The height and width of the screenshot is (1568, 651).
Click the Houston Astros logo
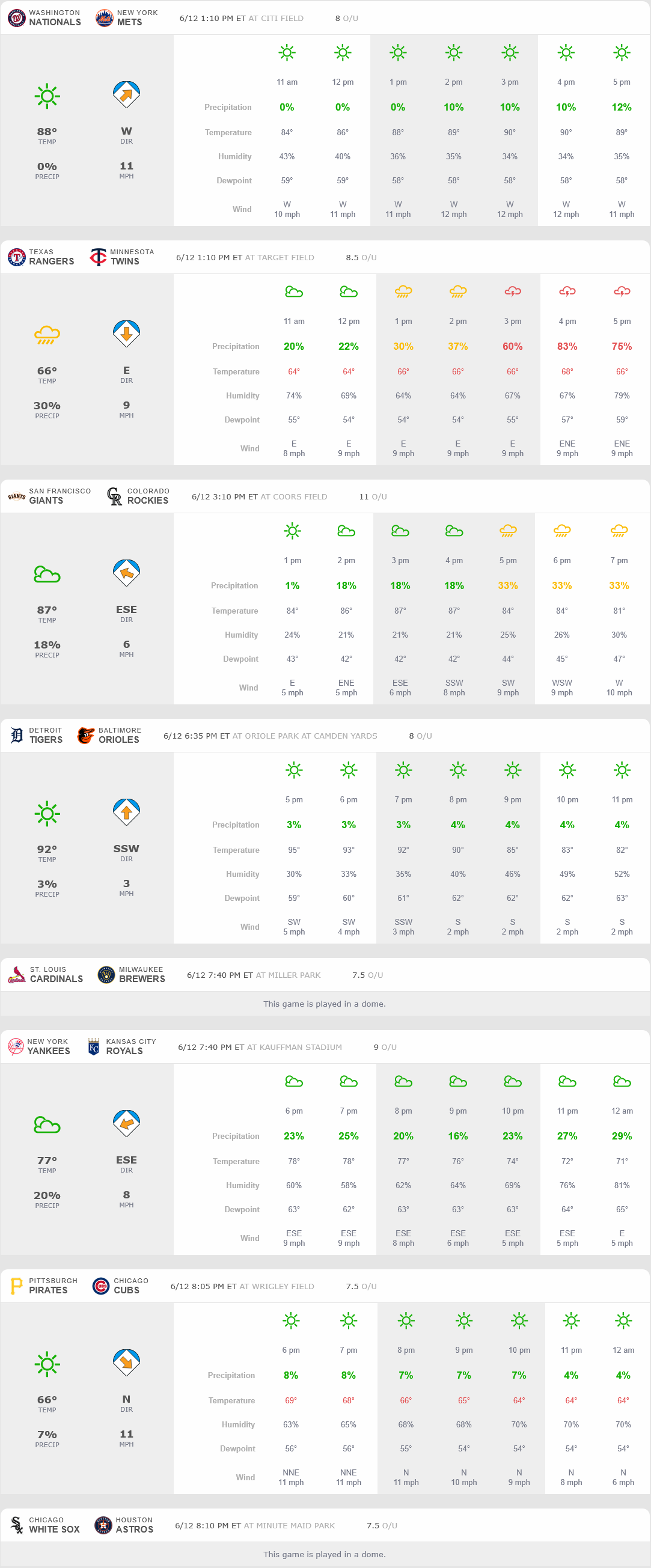[103, 1525]
